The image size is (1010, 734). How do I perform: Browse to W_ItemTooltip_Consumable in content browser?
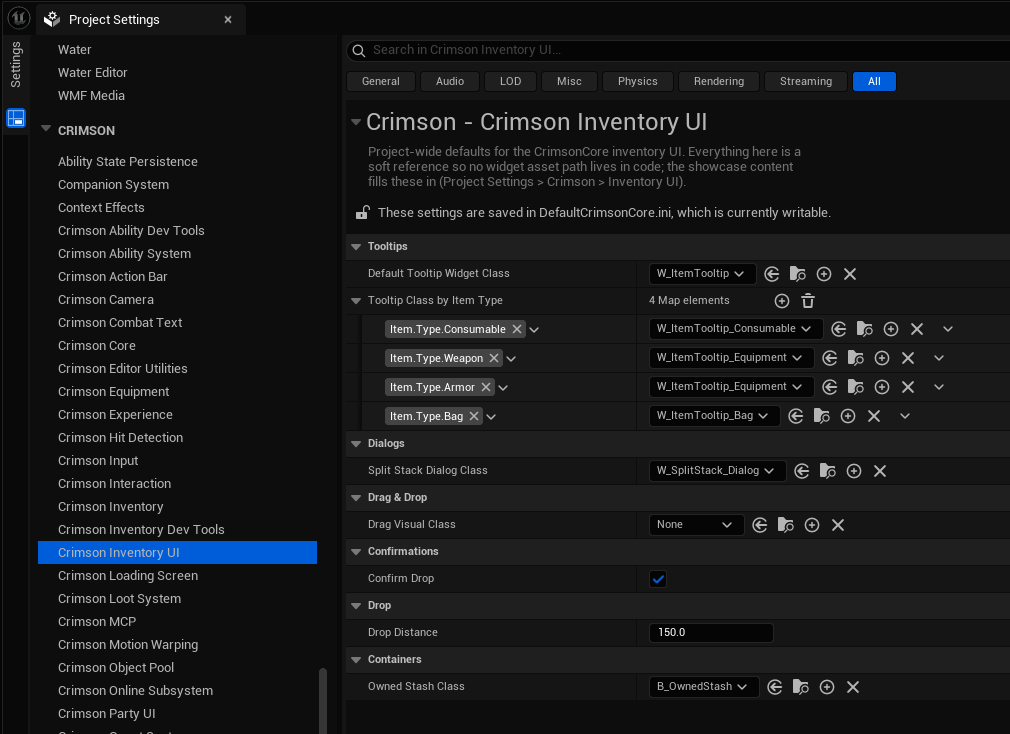point(864,329)
